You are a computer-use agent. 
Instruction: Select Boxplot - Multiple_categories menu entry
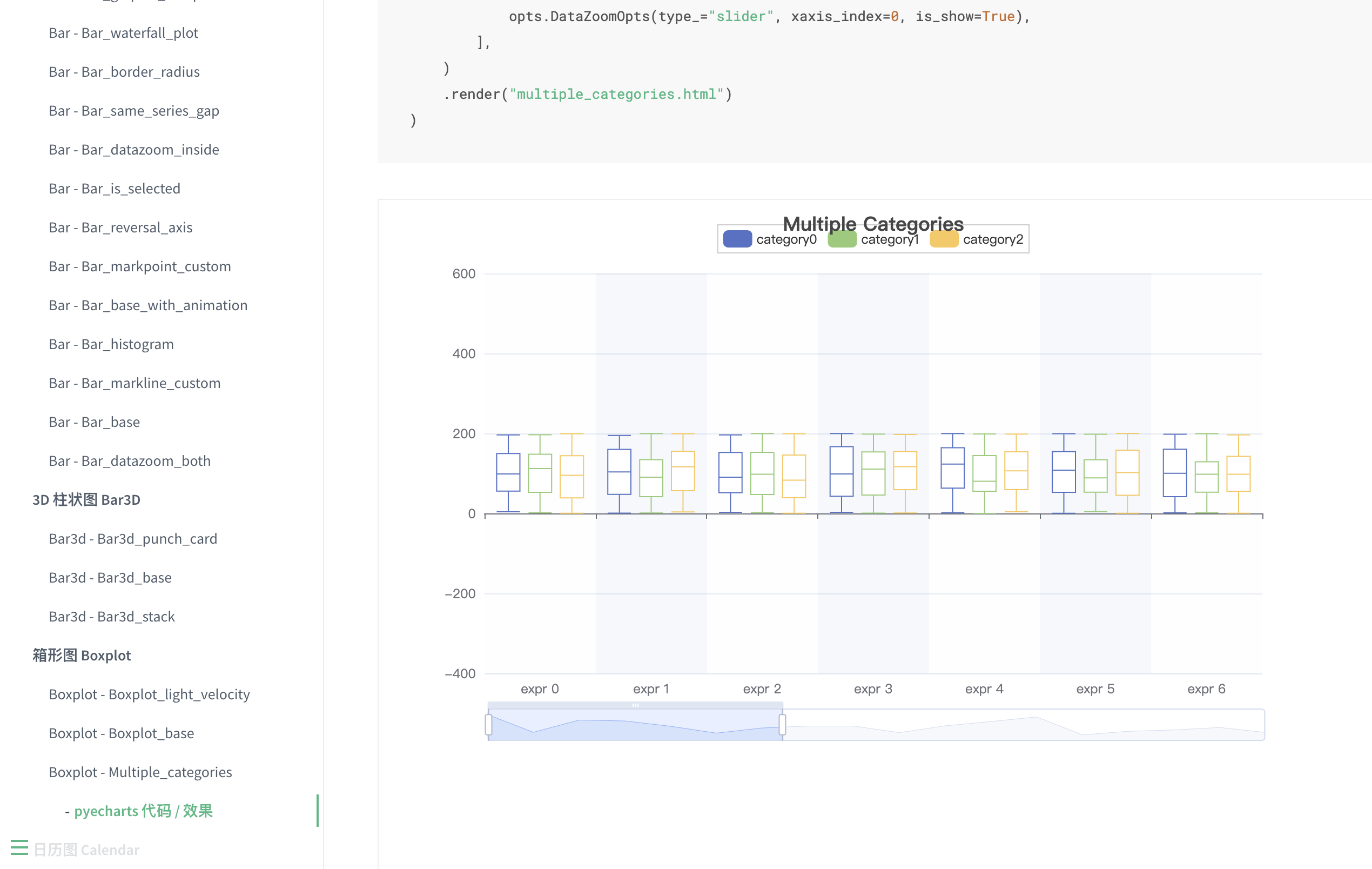pos(140,772)
